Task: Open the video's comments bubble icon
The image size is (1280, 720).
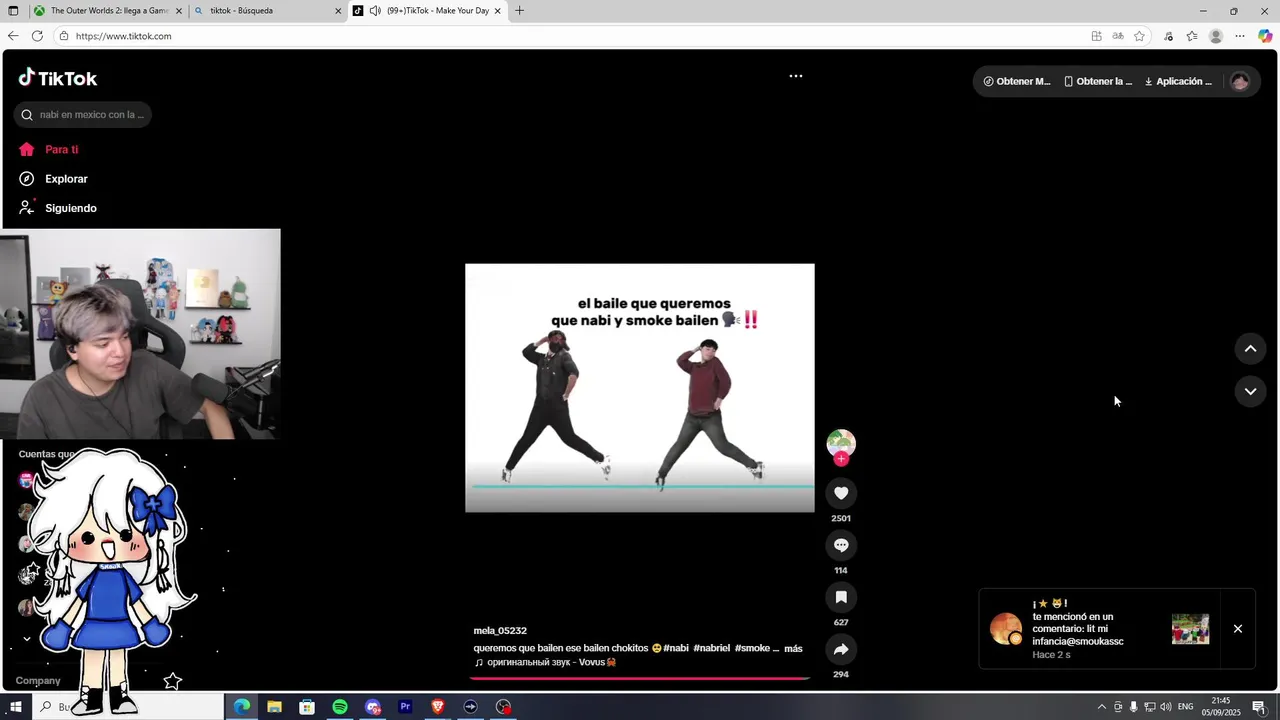Action: click(x=841, y=545)
